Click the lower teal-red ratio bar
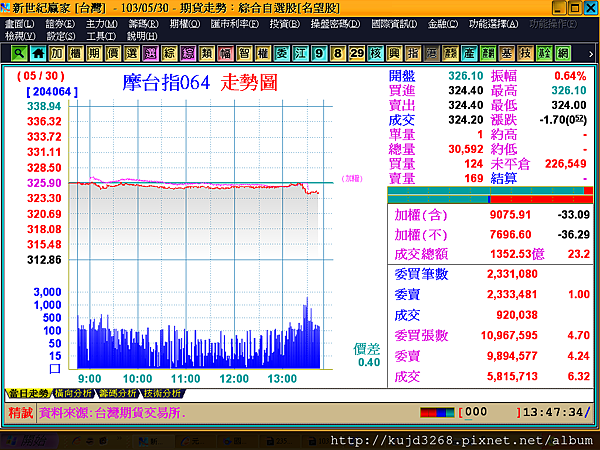The width and height of the screenshot is (600, 450). [x=490, y=199]
